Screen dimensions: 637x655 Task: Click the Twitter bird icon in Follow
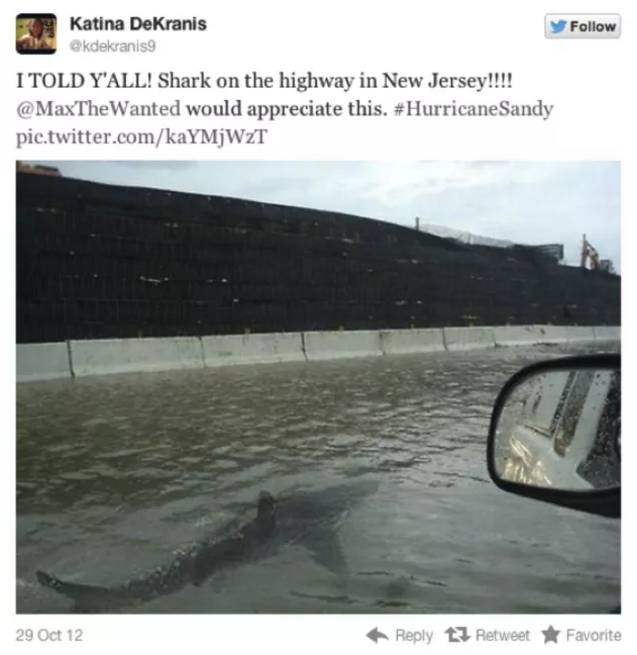click(558, 26)
